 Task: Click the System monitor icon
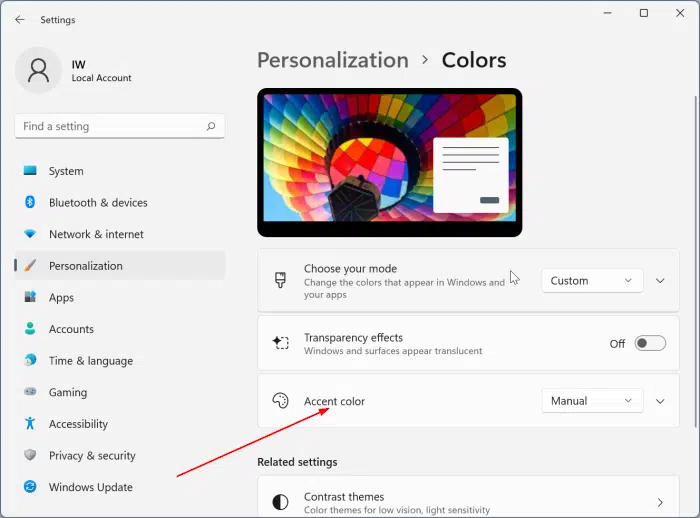click(x=30, y=171)
